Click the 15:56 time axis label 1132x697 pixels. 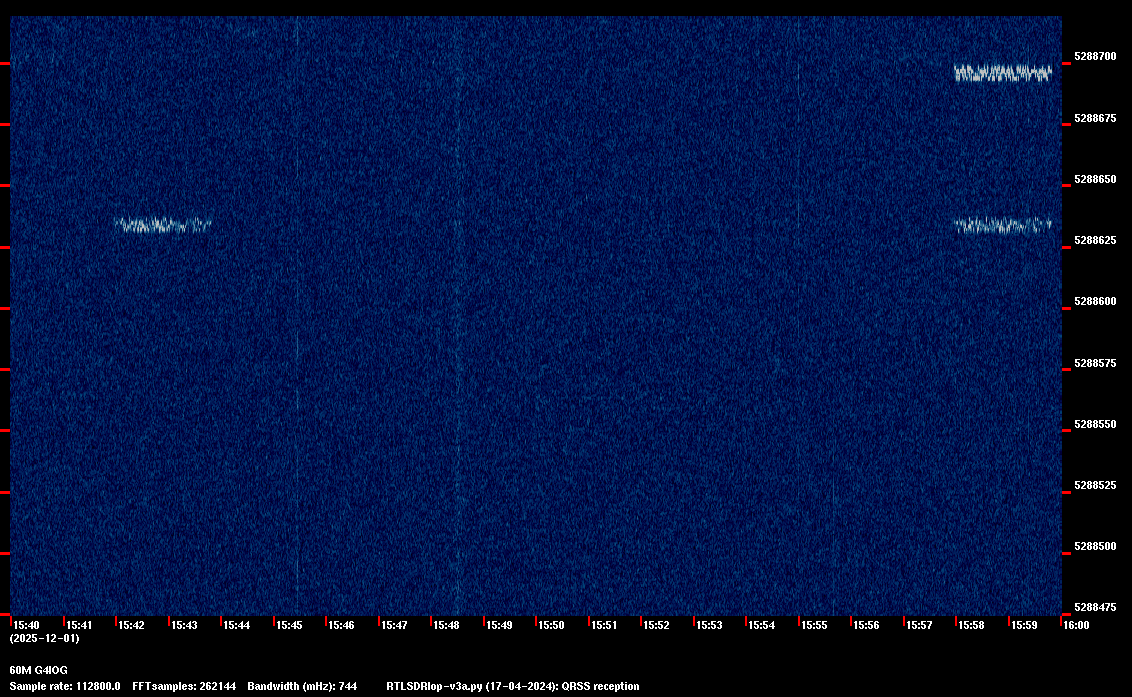click(x=866, y=625)
